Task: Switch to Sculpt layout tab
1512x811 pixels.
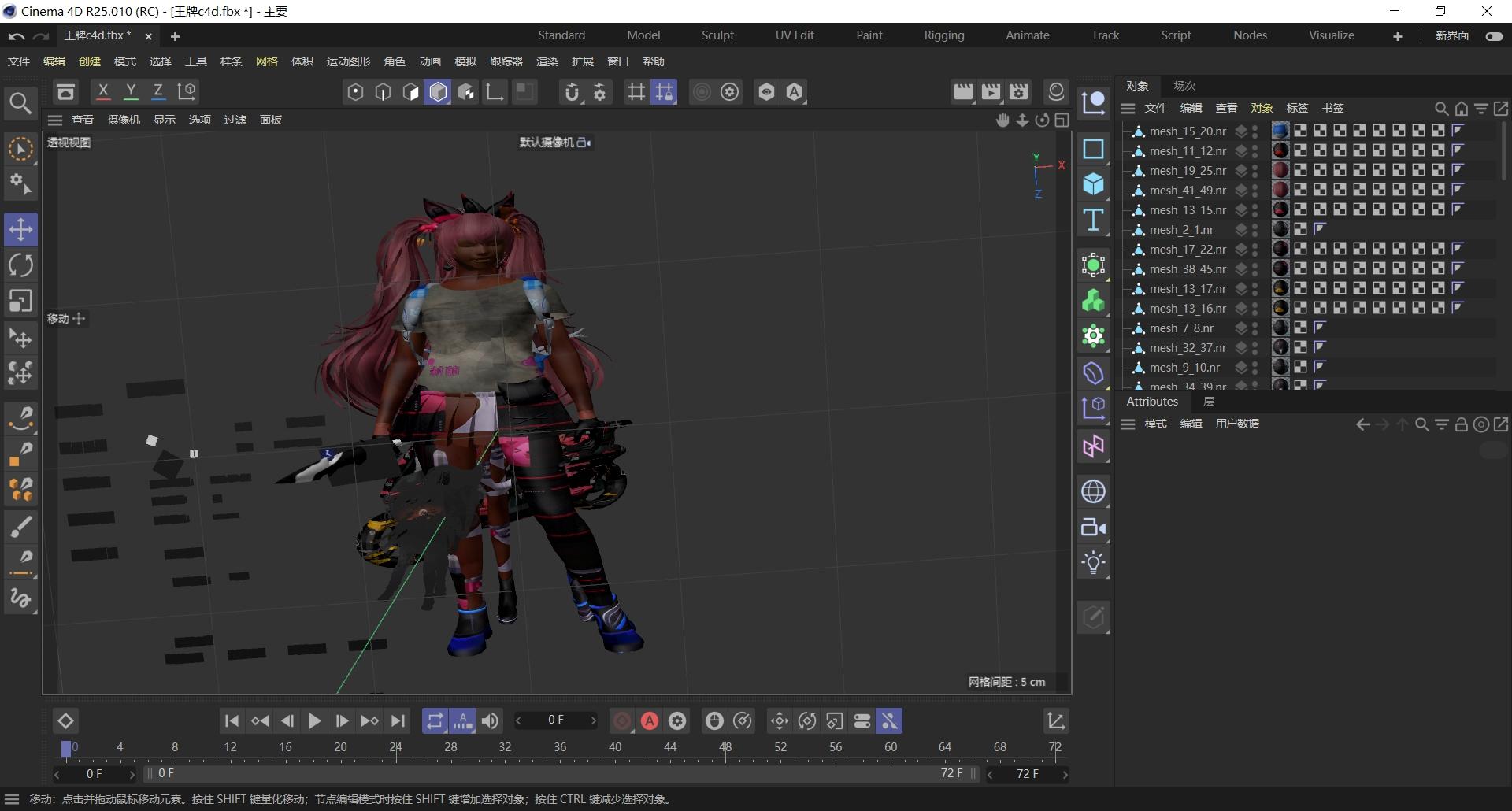Action: [717, 35]
